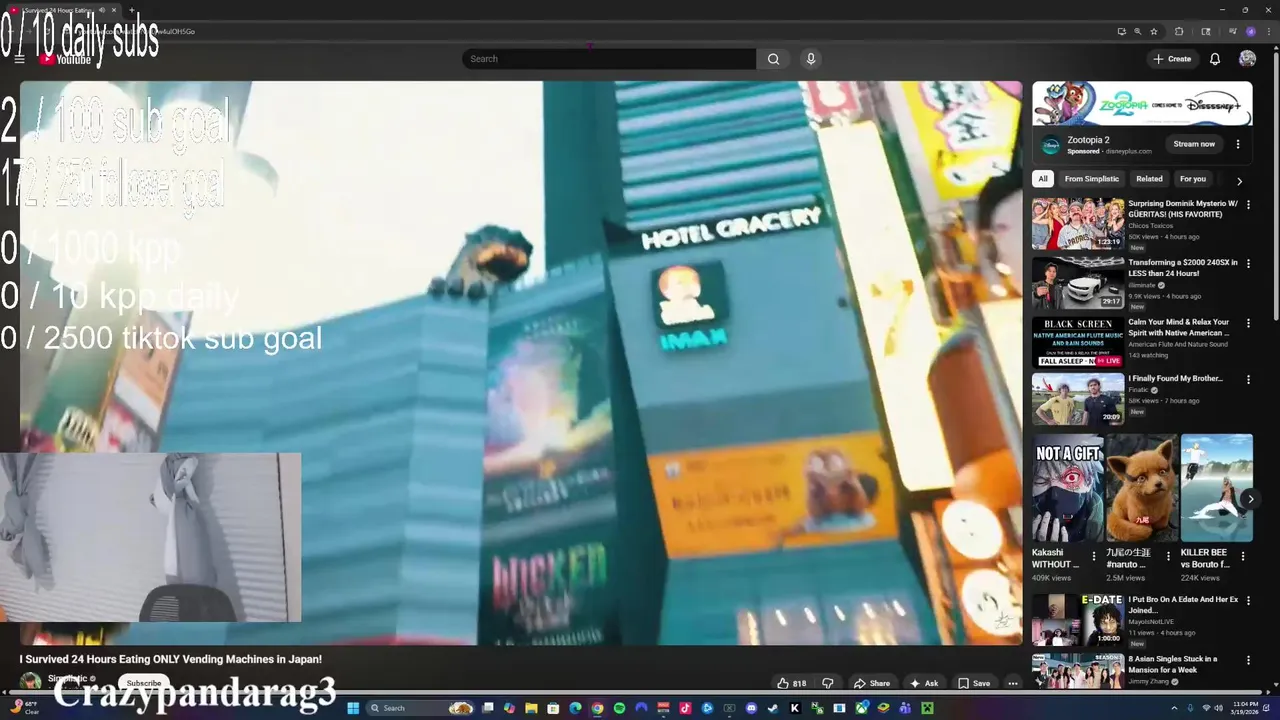Screen dimensions: 1280x720
Task: Like the video (818)
Action: 791,683
